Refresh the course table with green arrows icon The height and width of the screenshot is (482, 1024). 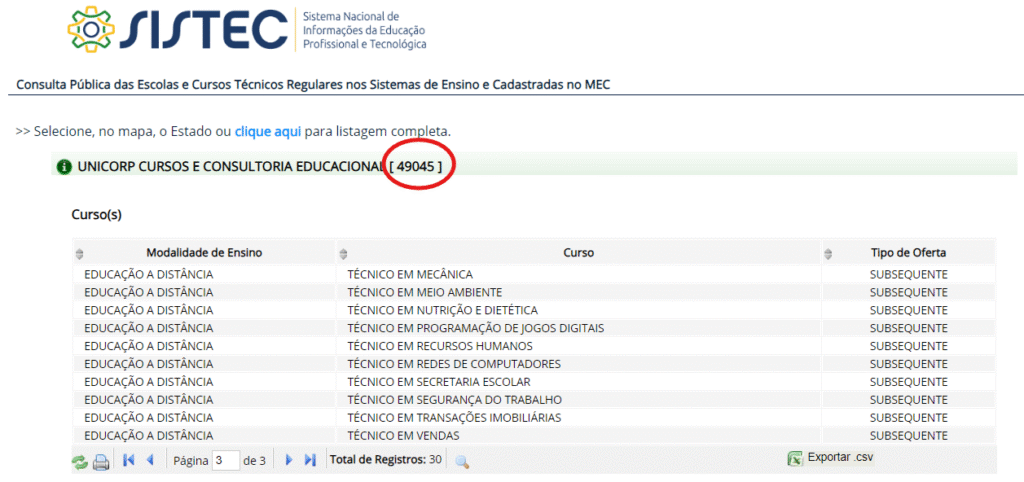point(80,462)
